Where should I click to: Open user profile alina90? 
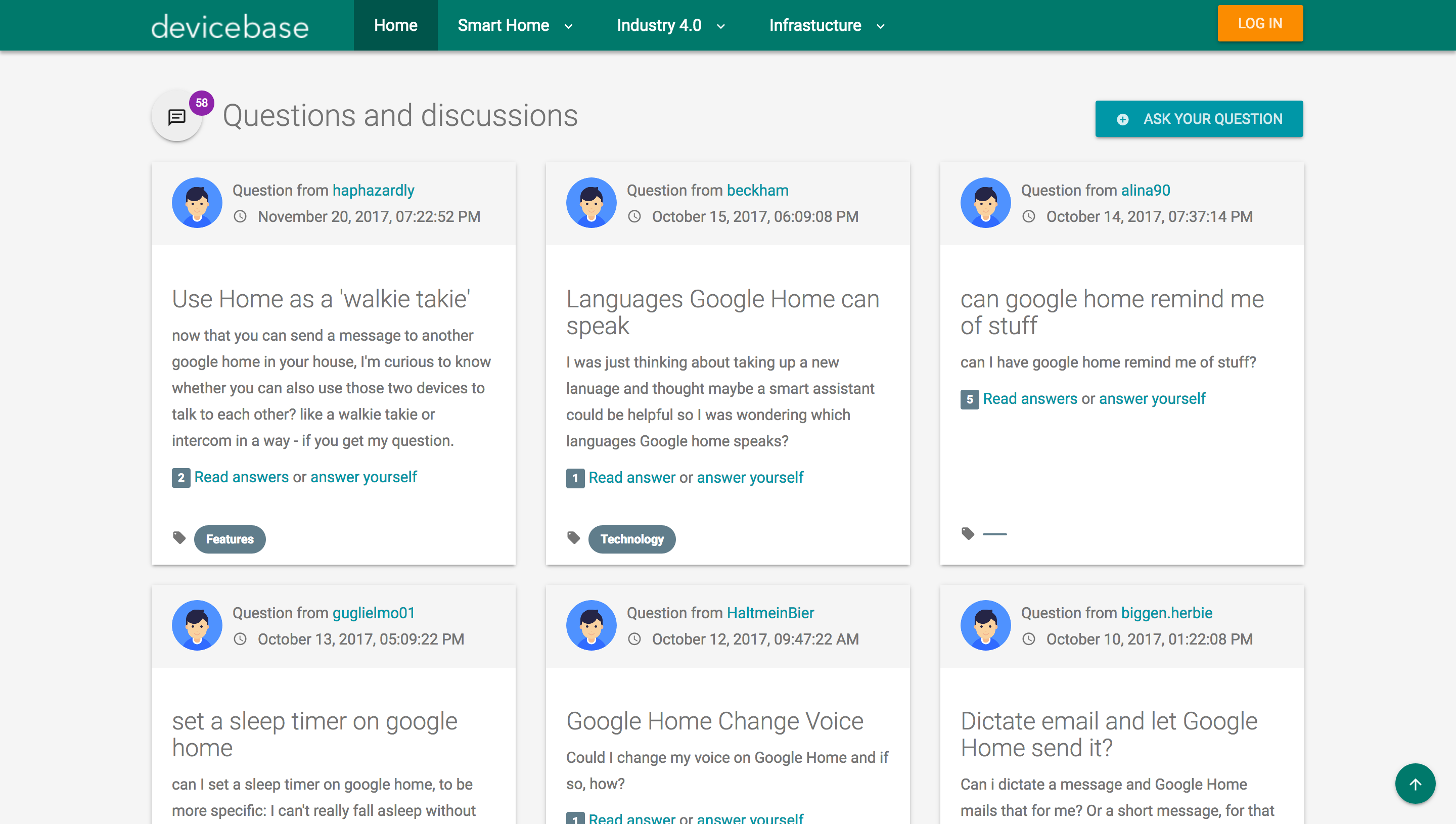tap(1146, 190)
